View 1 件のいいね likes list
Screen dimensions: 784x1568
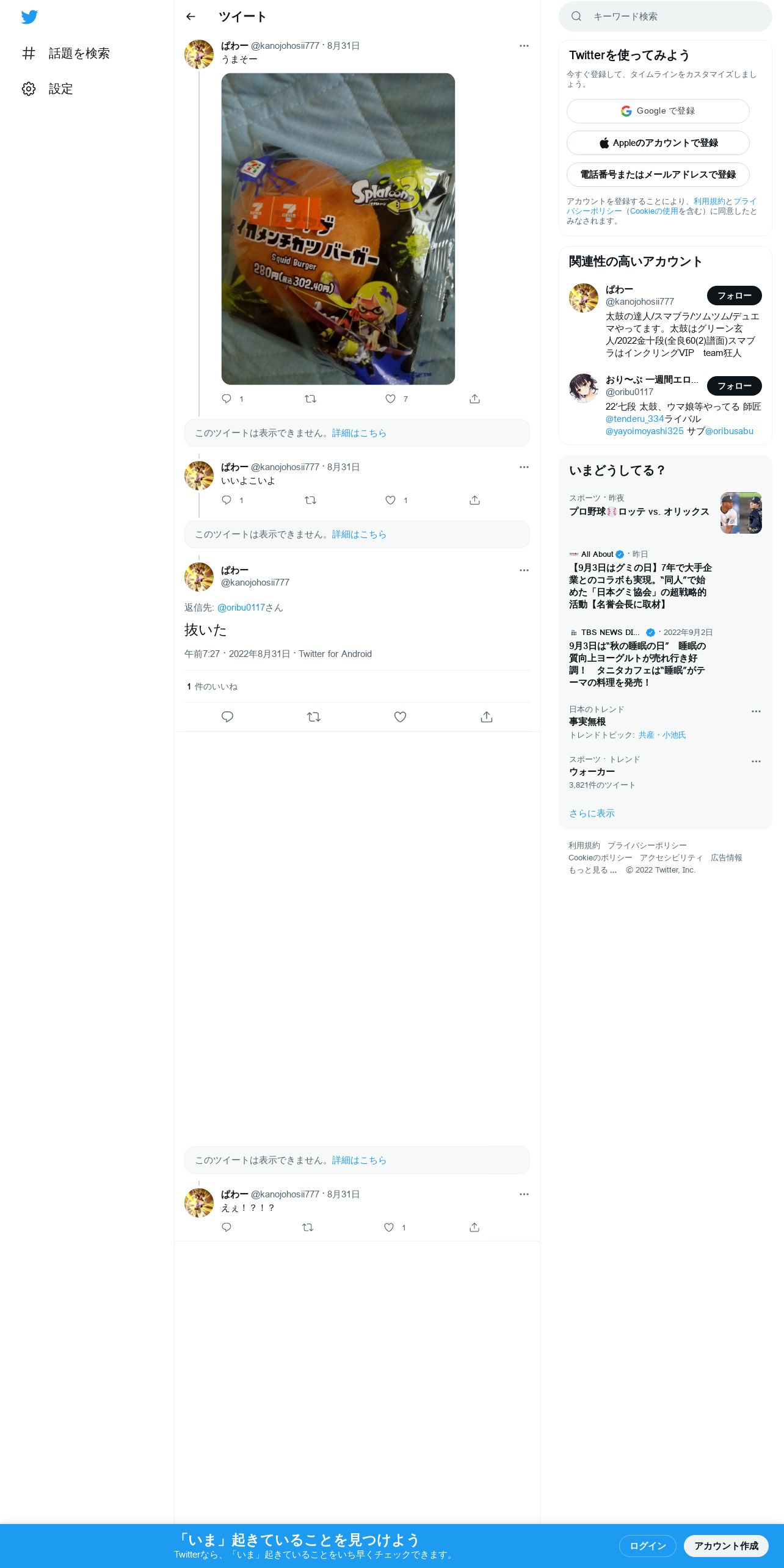(x=212, y=687)
